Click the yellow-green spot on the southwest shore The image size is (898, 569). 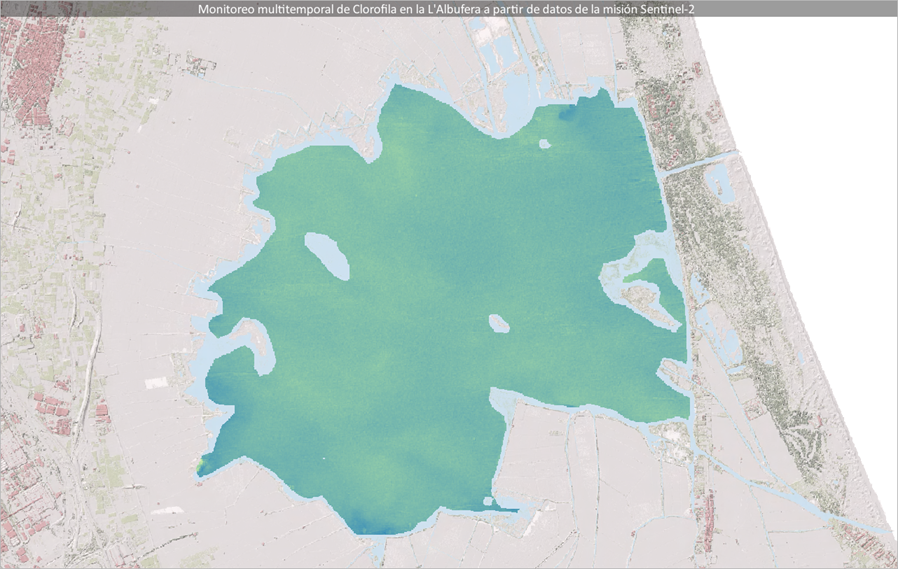coord(203,462)
